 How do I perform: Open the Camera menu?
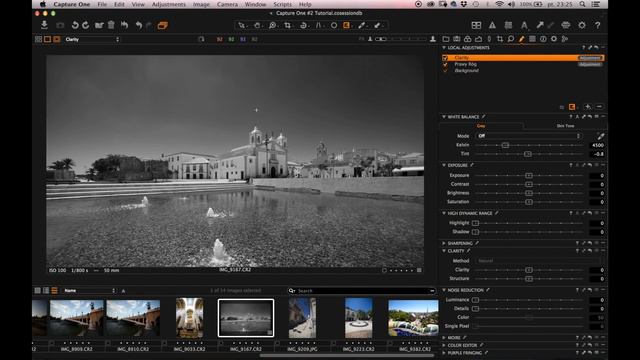pos(227,4)
